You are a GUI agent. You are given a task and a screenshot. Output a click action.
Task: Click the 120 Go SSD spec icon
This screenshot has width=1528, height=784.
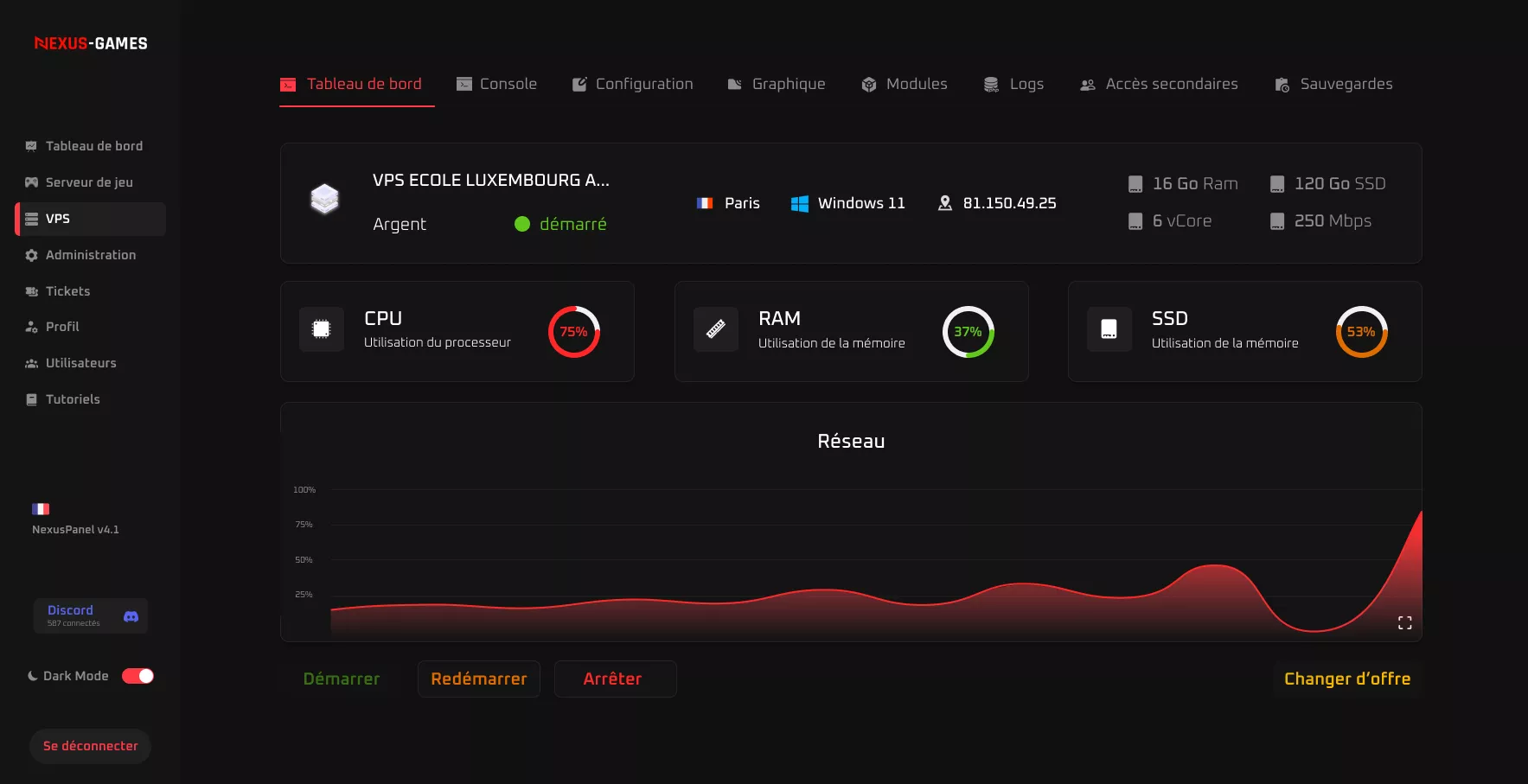[x=1277, y=184]
